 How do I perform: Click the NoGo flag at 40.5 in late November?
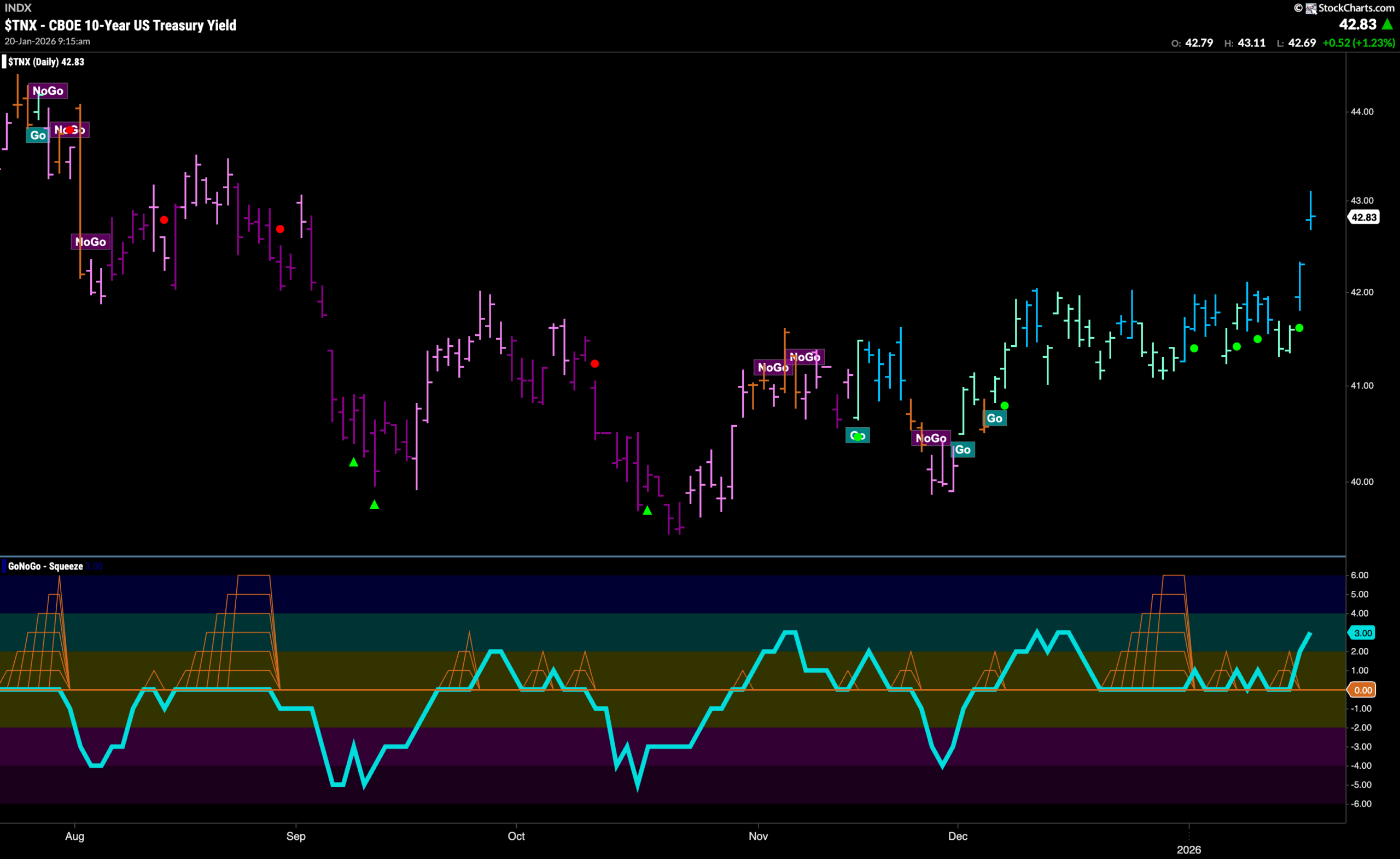(x=931, y=438)
